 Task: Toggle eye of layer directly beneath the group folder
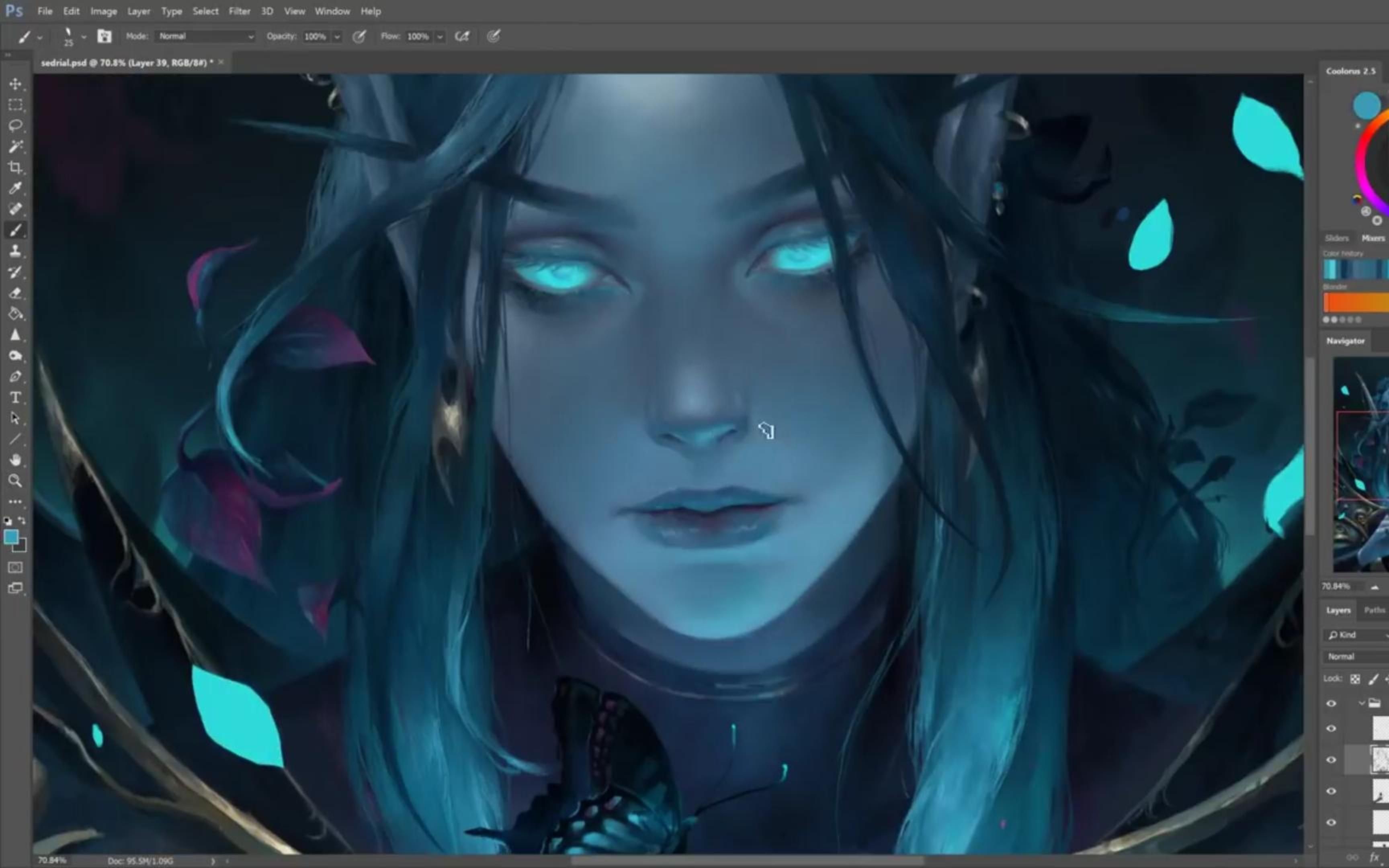click(x=1332, y=729)
